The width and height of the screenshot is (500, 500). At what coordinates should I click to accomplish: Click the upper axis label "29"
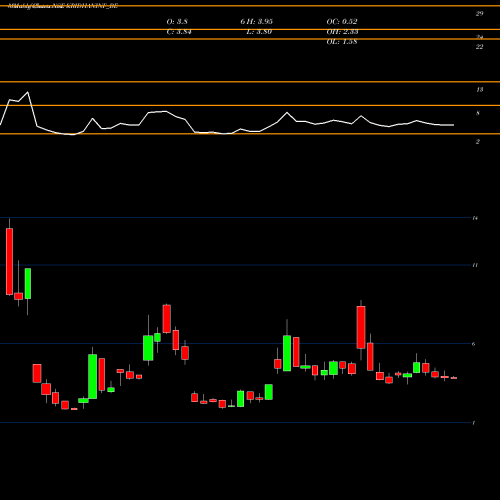479,14
